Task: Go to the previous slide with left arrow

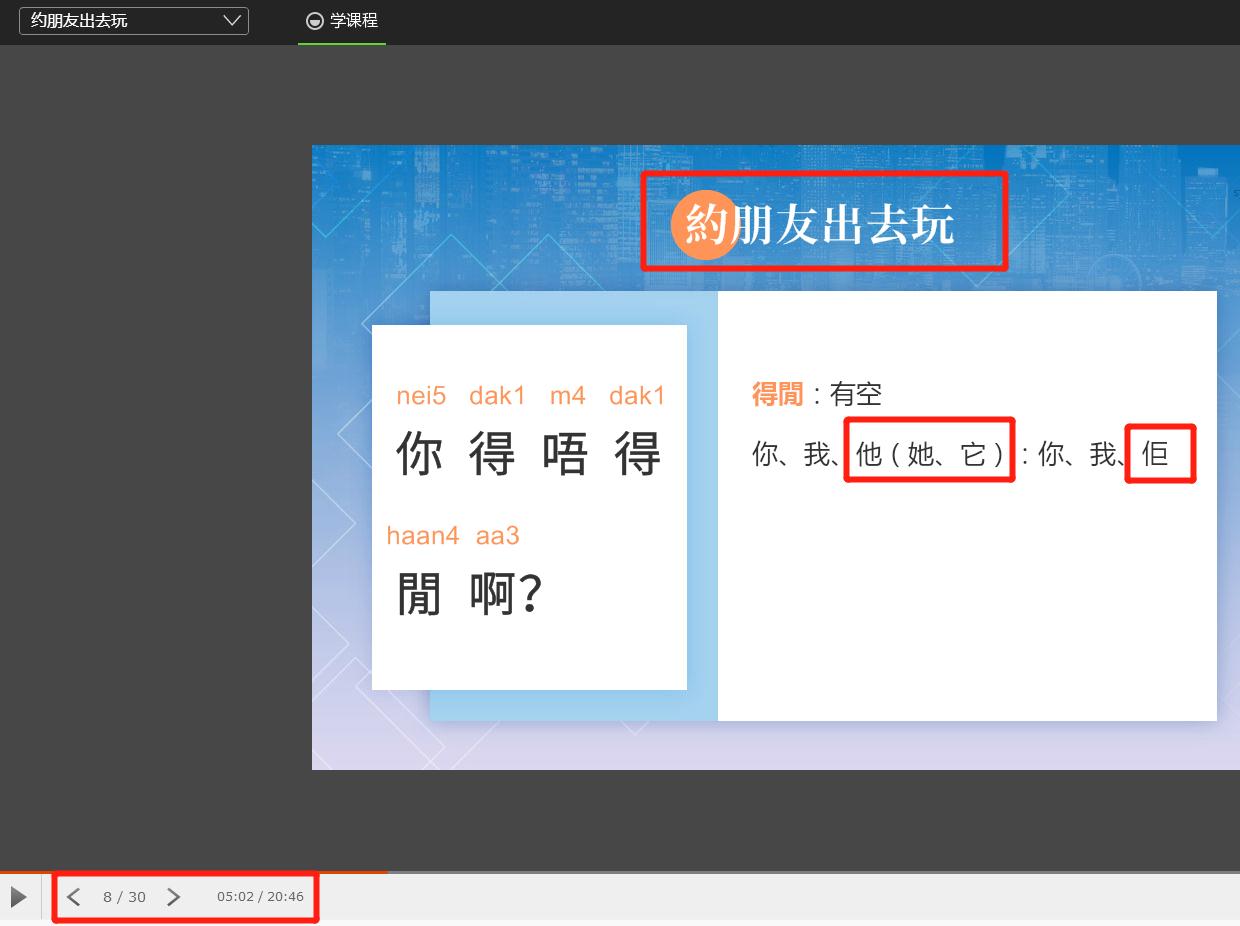Action: [x=74, y=897]
